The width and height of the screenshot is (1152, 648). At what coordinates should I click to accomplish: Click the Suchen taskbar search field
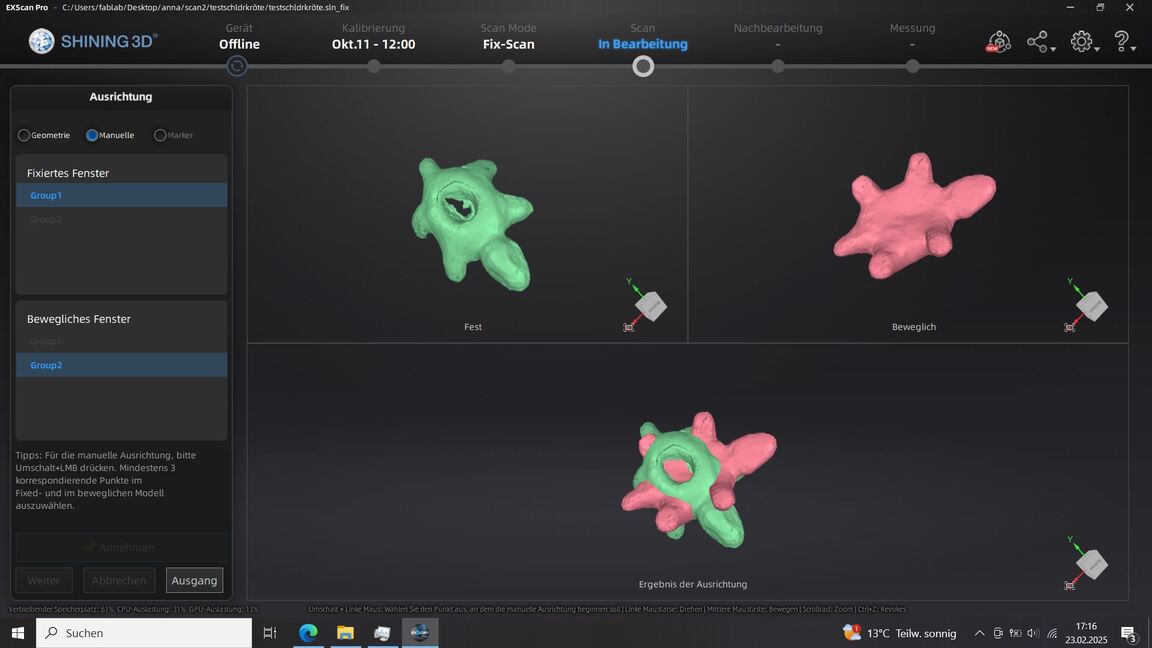144,633
